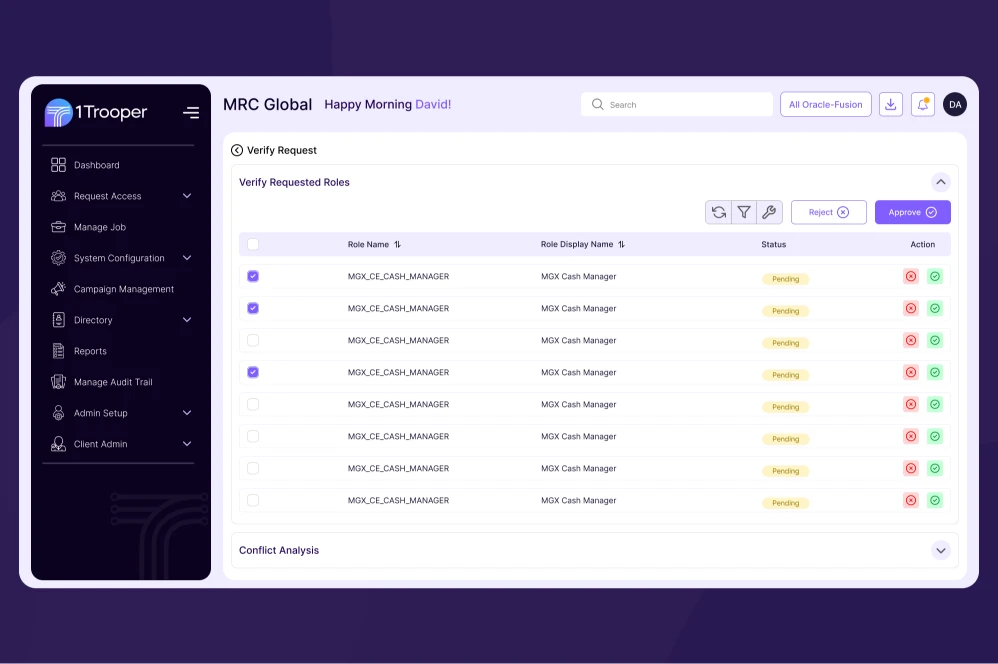Go back using Verify Request arrow icon
Screen dimensions: 998x664
tap(237, 150)
